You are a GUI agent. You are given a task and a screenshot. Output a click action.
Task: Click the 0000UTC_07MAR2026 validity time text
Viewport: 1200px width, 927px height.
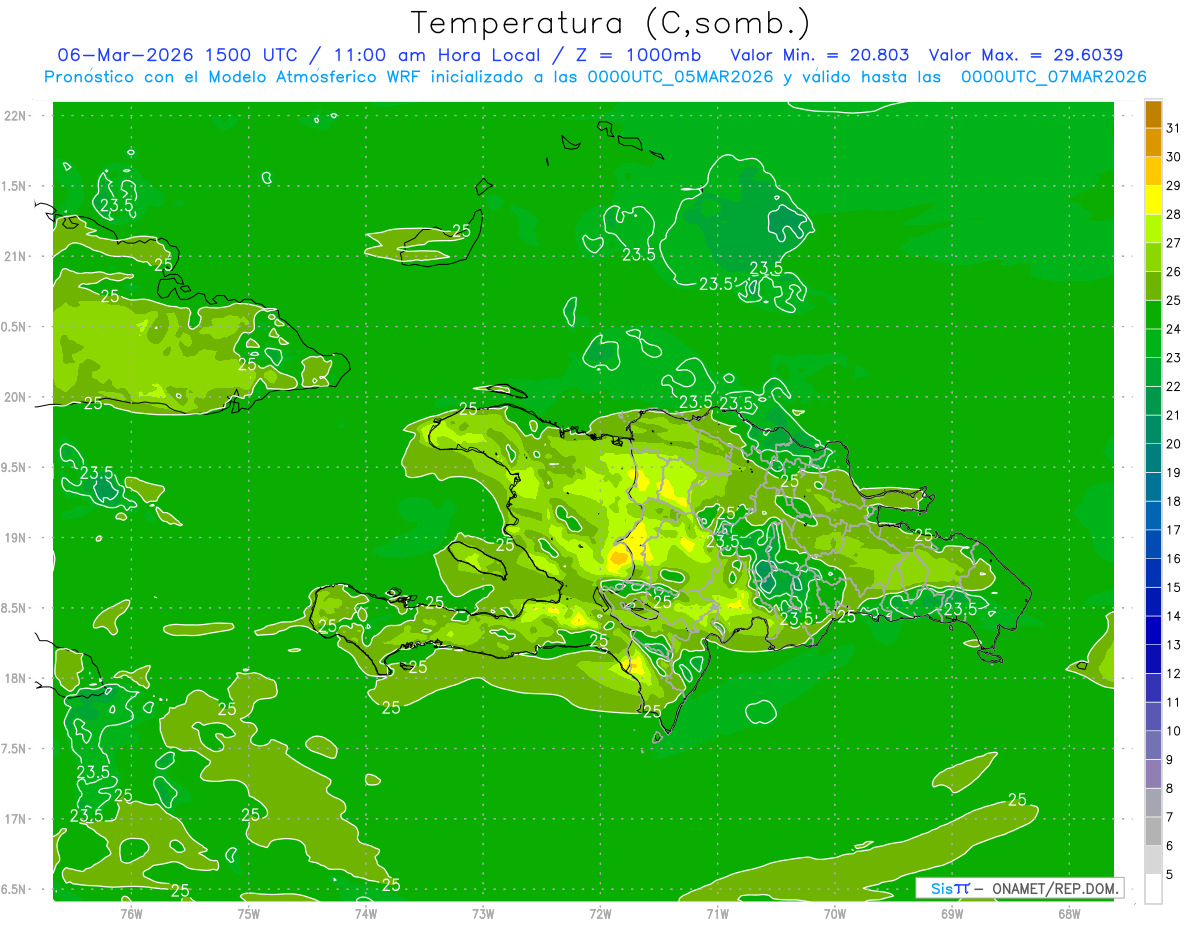coord(1053,77)
